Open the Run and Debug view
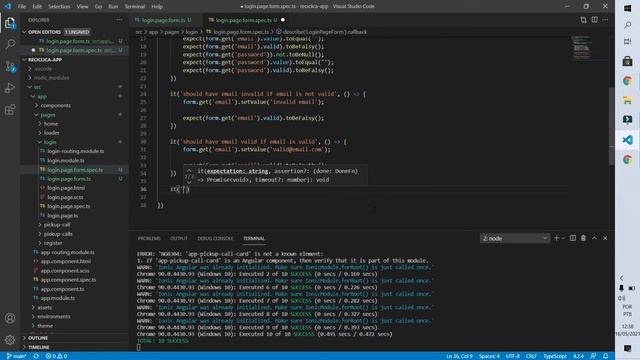640x360 pixels. pos(10,88)
